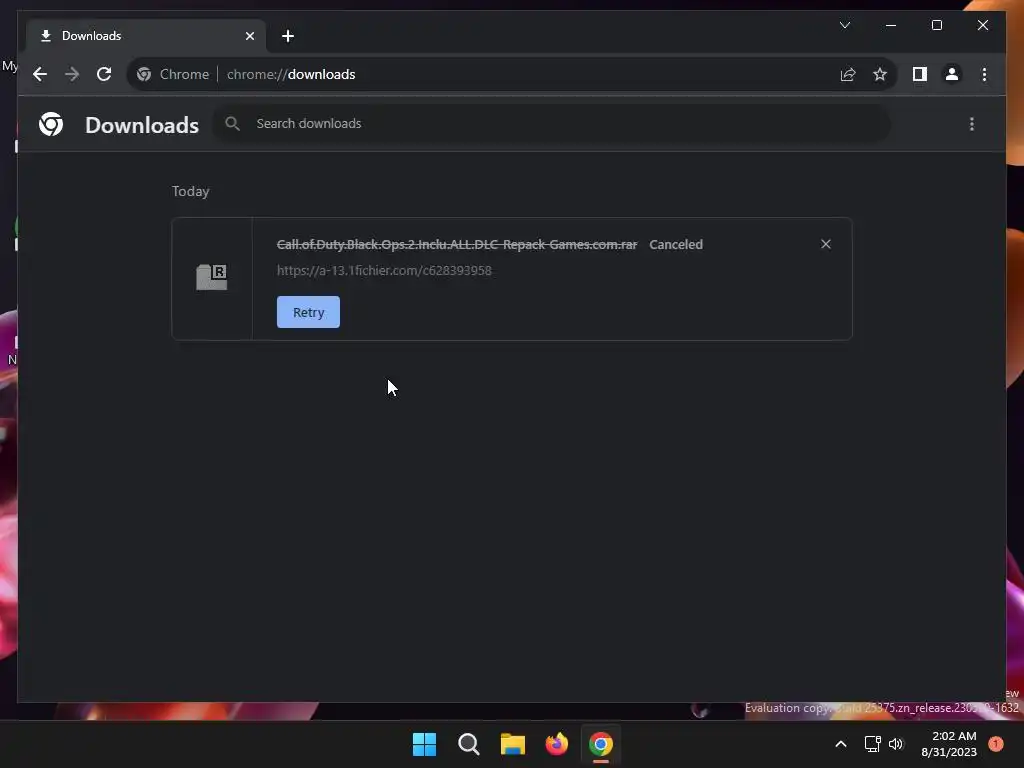
Task: Click the Chrome logo beside the Downloads title
Action: (x=51, y=124)
